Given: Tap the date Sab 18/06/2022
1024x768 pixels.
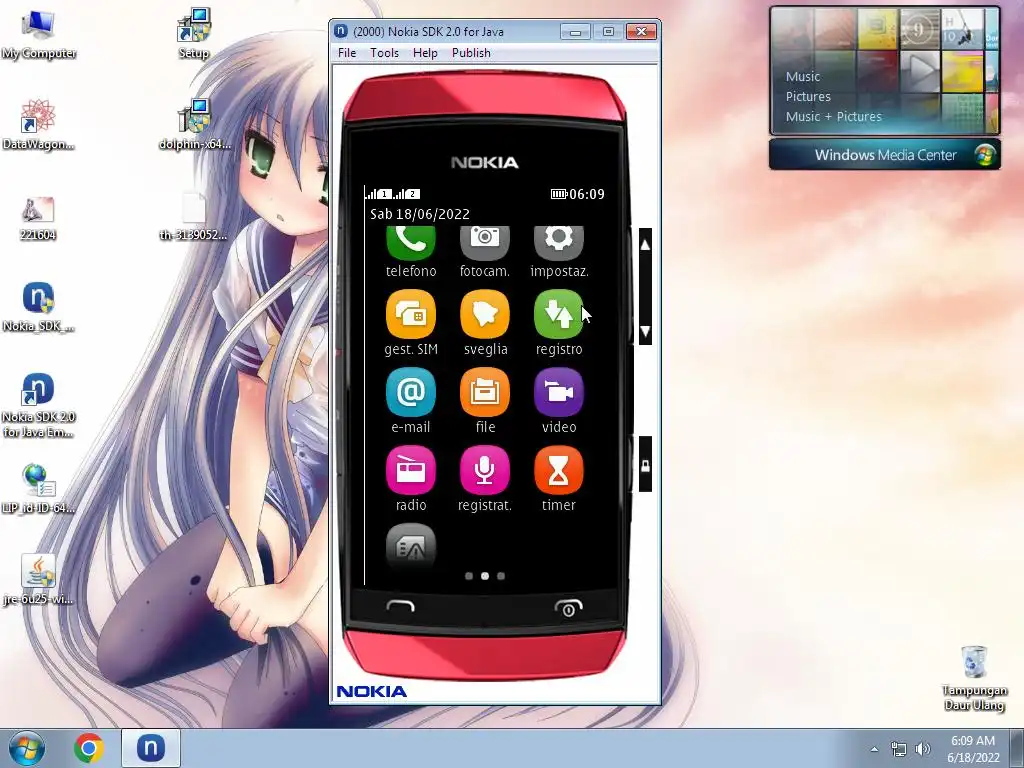Looking at the screenshot, I should click(420, 214).
